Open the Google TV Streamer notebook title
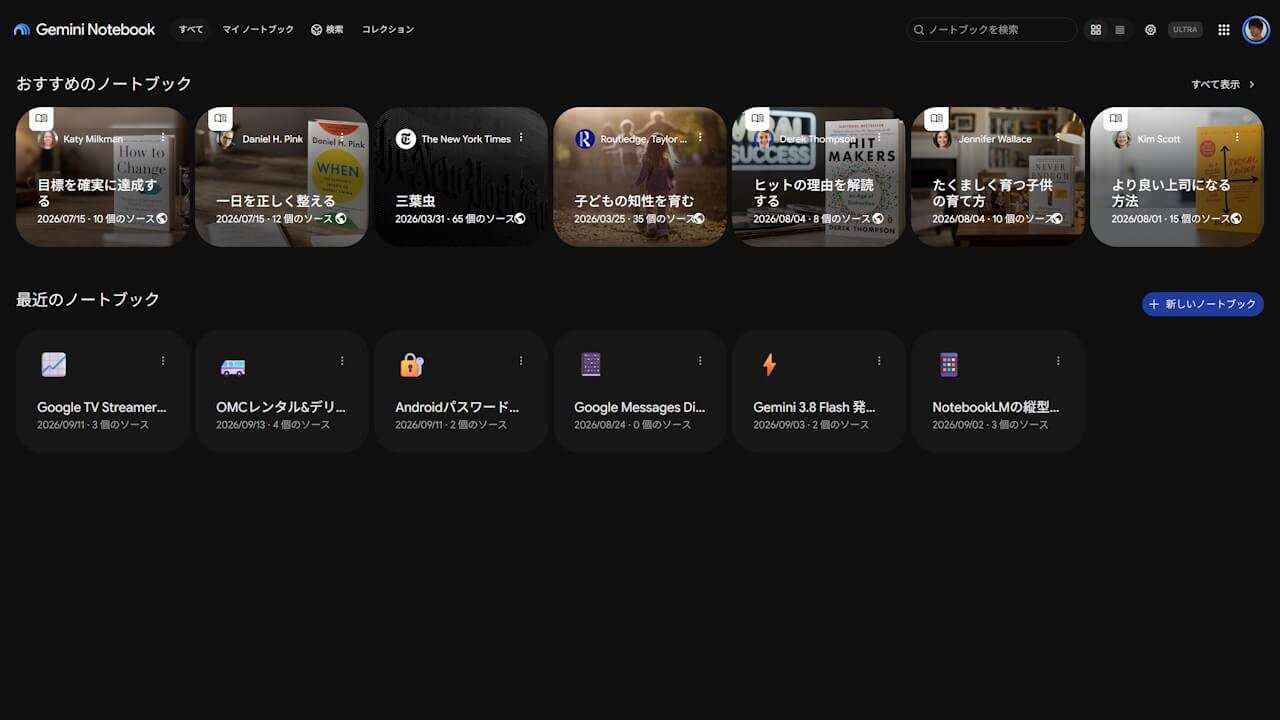Image resolution: width=1280 pixels, height=720 pixels. (x=102, y=407)
